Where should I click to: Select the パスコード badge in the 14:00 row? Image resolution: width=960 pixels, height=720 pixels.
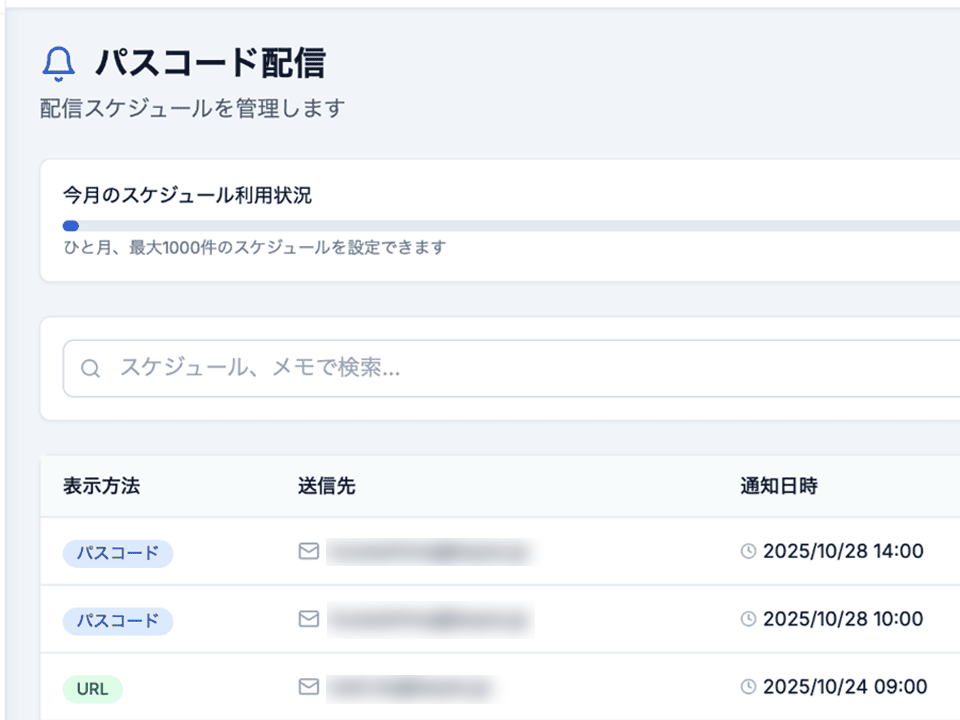tap(118, 552)
